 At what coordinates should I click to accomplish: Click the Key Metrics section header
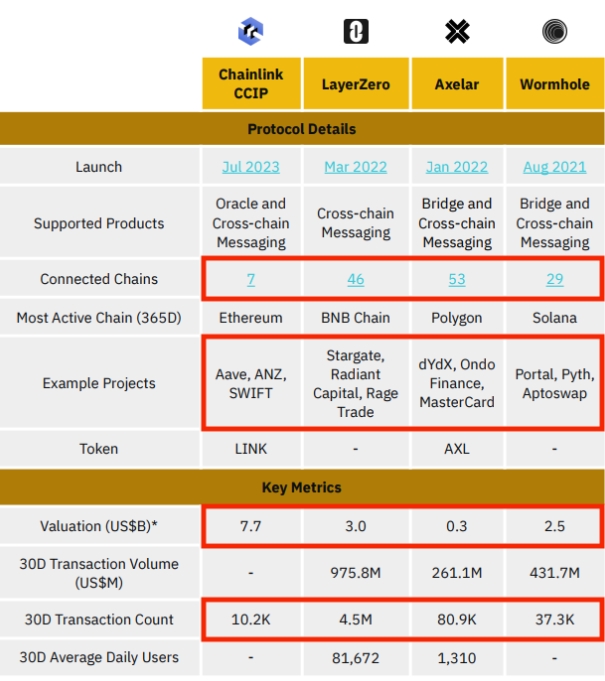click(x=302, y=487)
